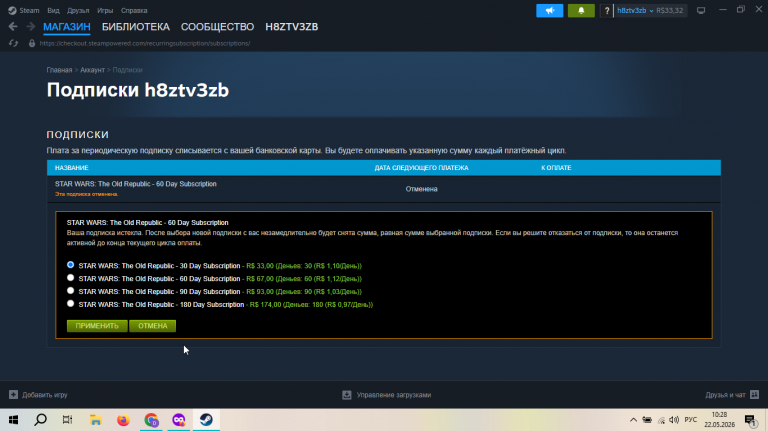Click the network icon in the tray
The image size is (768, 431).
pyautogui.click(x=661, y=420)
